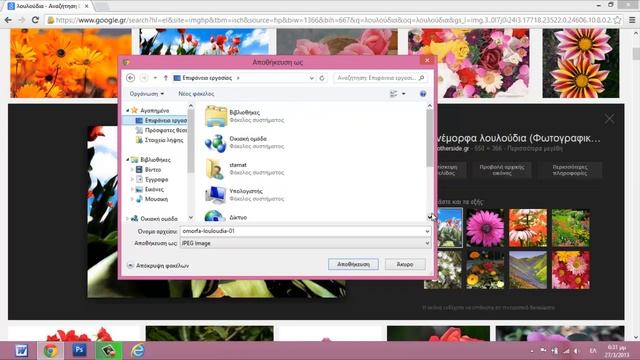Select Μουσική library in the tree

click(x=152, y=199)
